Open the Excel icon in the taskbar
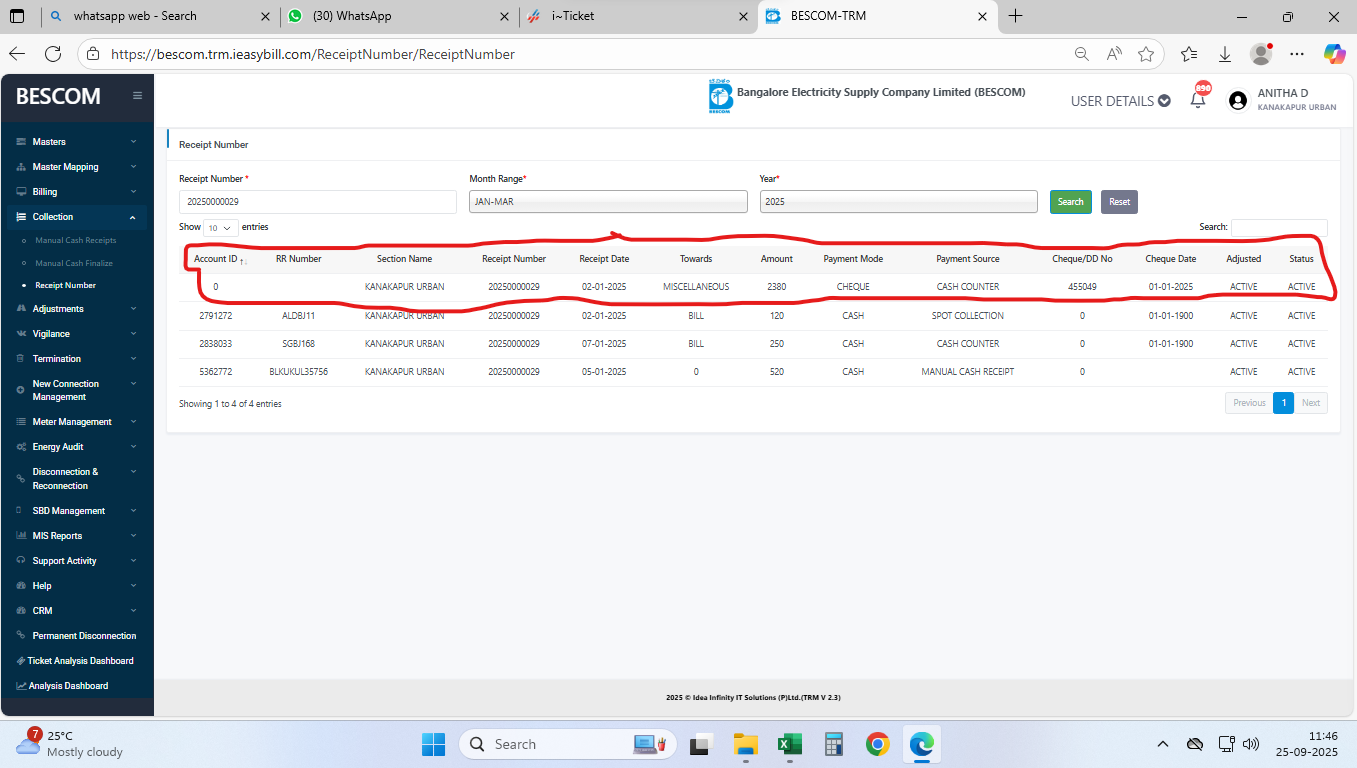Viewport: 1357px width, 768px height. point(789,744)
